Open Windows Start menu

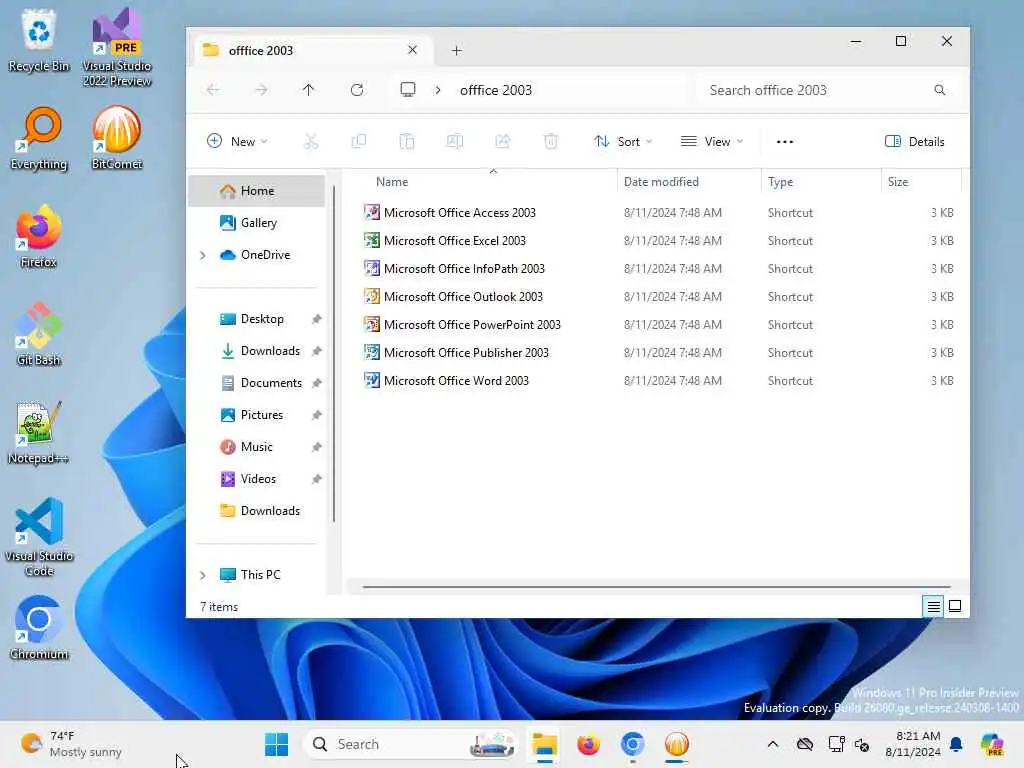pos(276,744)
